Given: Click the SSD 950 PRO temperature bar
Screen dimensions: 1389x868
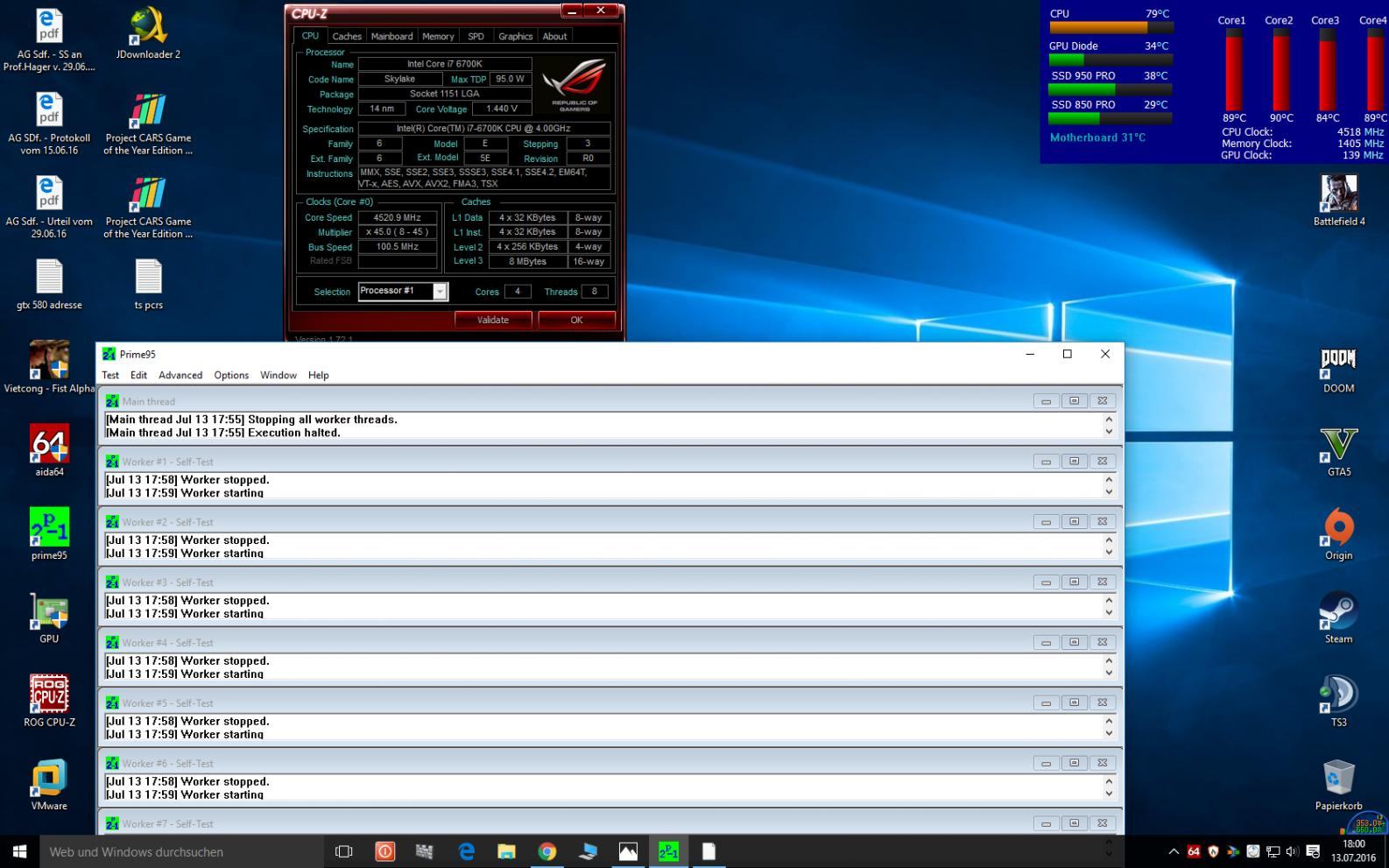Looking at the screenshot, I should point(1110,89).
